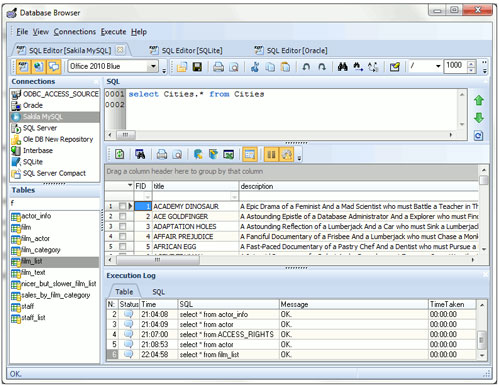Screen dimensions: 500x387
Task: Check the box for row ADAPTATION HOLES
Action: (x=122, y=226)
